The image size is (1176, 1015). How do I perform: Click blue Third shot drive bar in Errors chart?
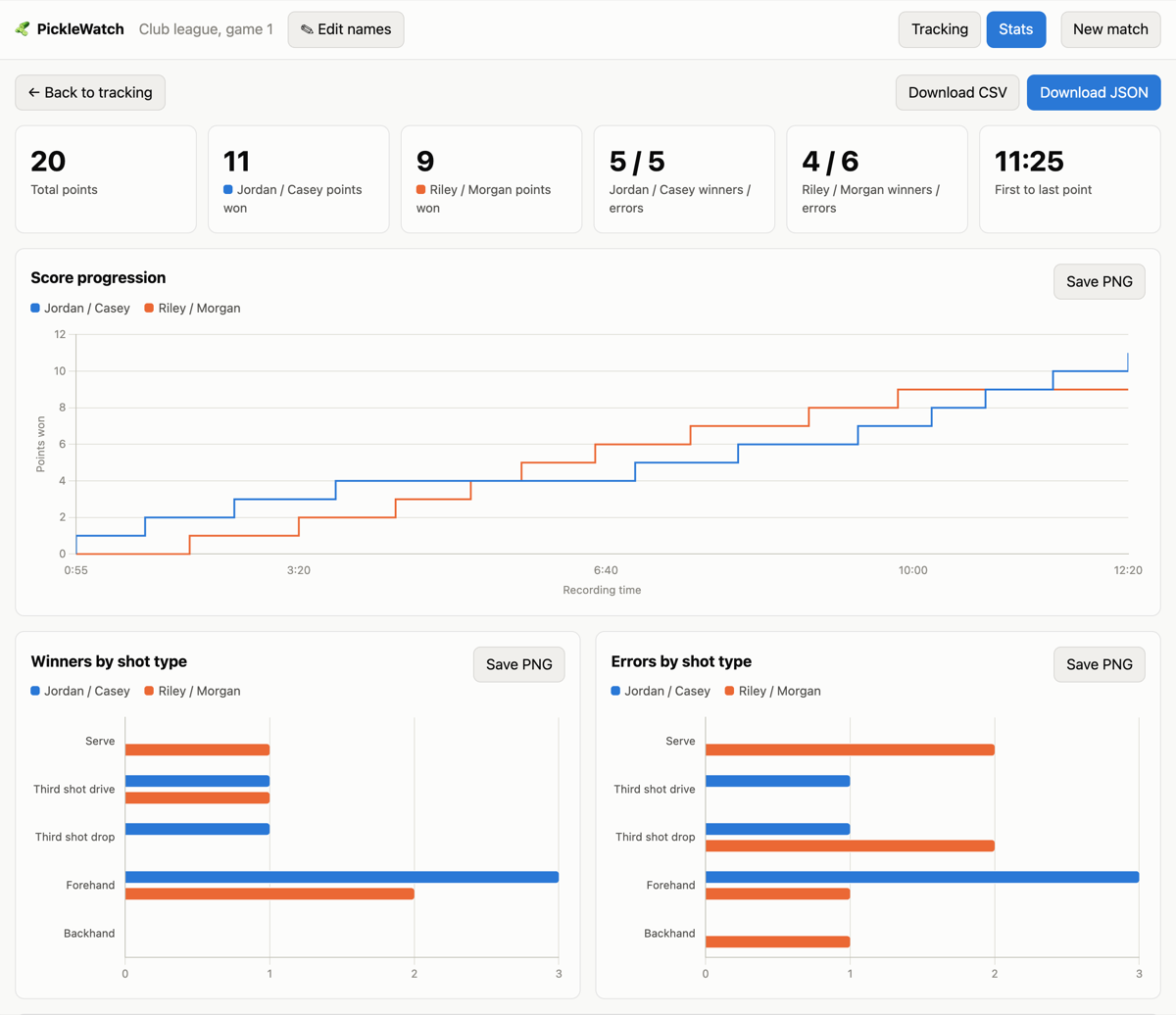(x=777, y=781)
